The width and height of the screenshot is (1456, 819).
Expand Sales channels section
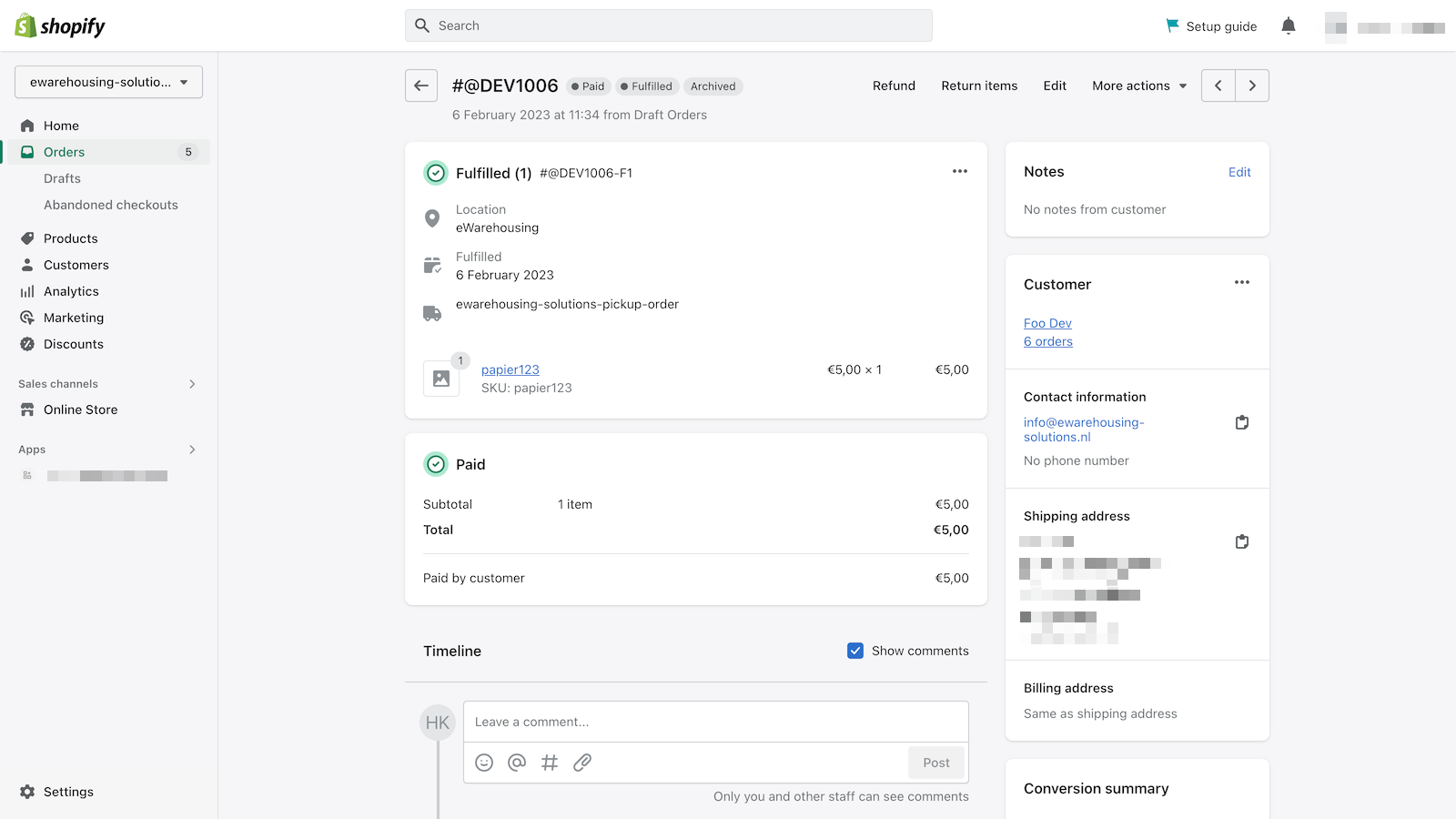tap(192, 384)
